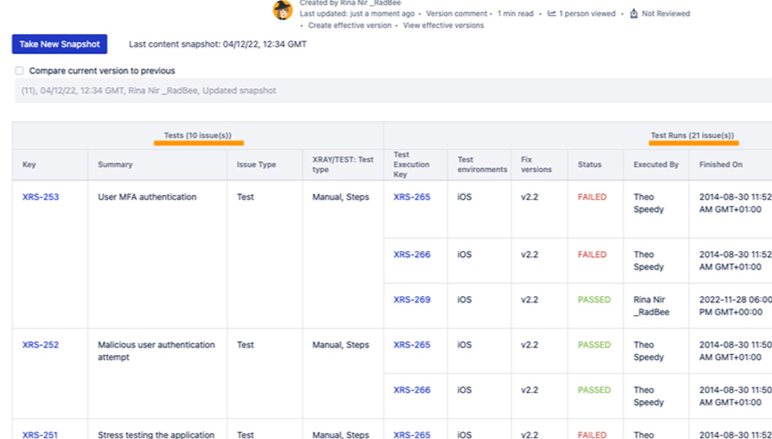This screenshot has width=772, height=439.
Task: Click the Tests (10 issue(s)) header
Action: pyautogui.click(x=198, y=136)
